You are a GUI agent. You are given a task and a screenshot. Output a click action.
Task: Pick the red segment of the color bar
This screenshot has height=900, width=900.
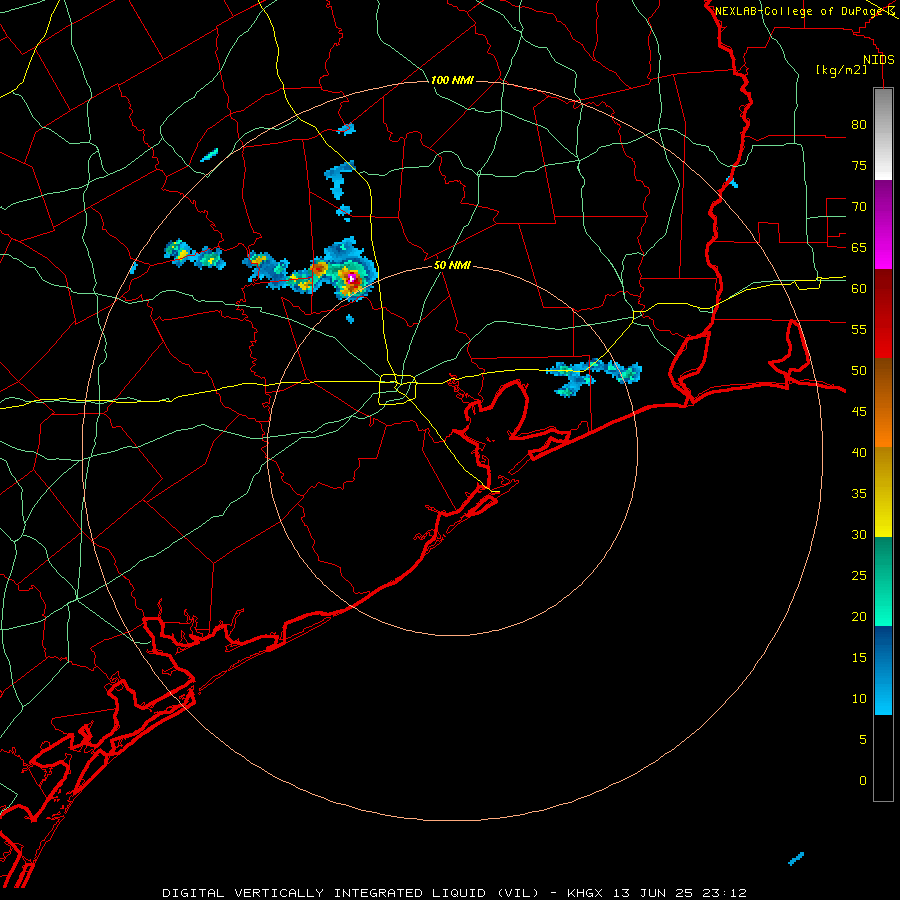point(883,313)
